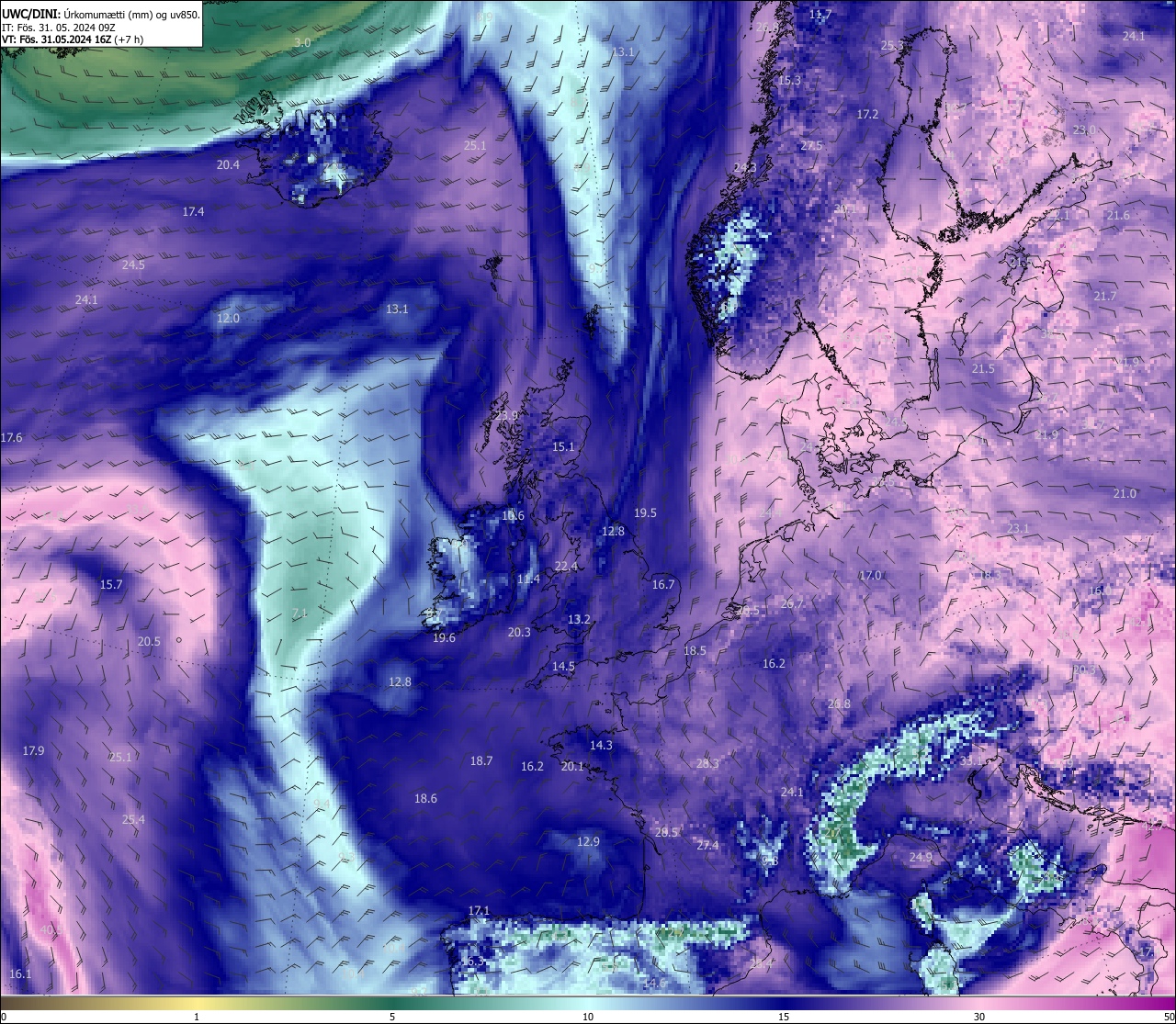Viewport: 1176px width, 1024px height.
Task: Click the 17.1 value label
Action: point(479,911)
